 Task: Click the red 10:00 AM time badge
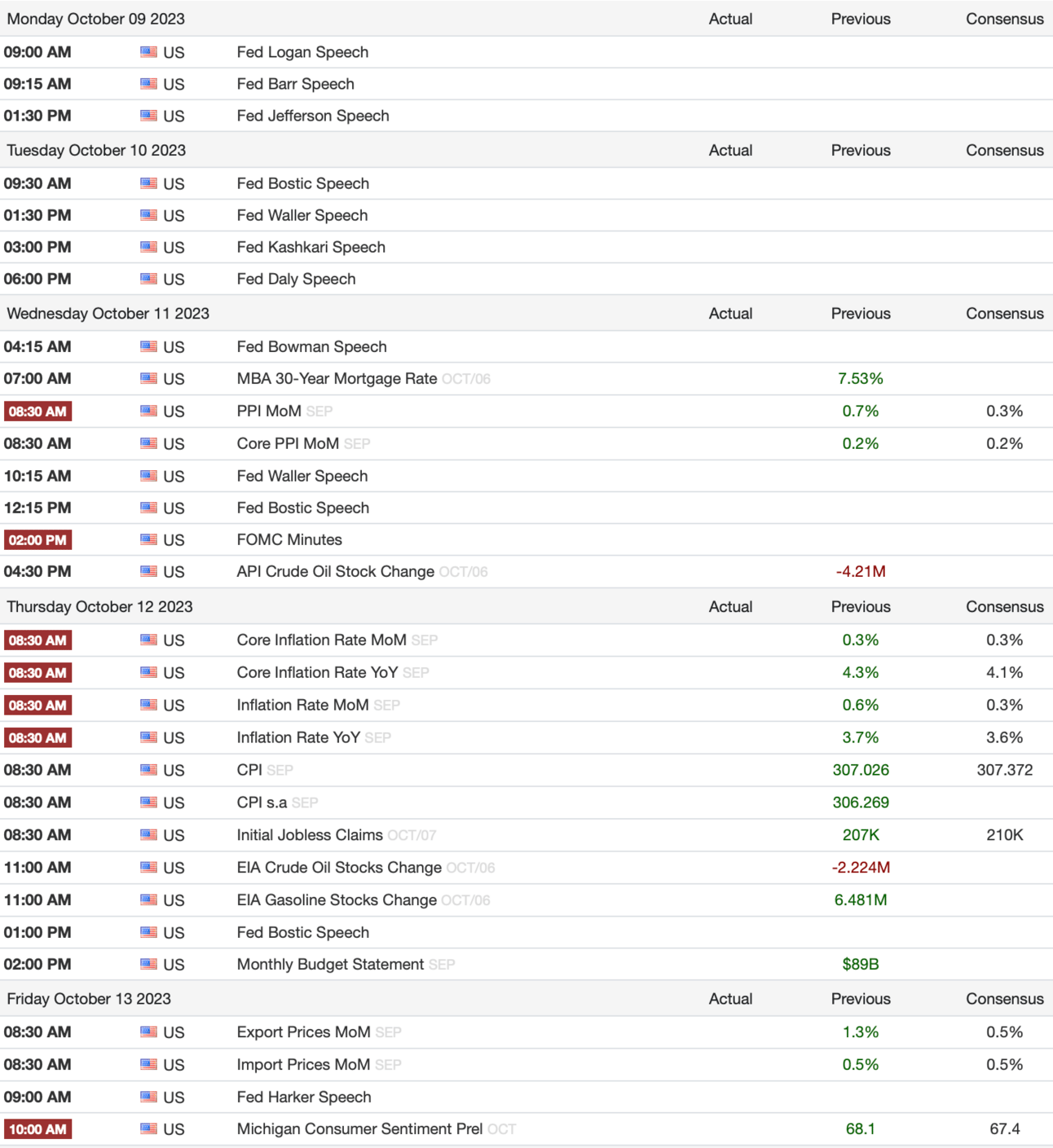[x=38, y=1129]
